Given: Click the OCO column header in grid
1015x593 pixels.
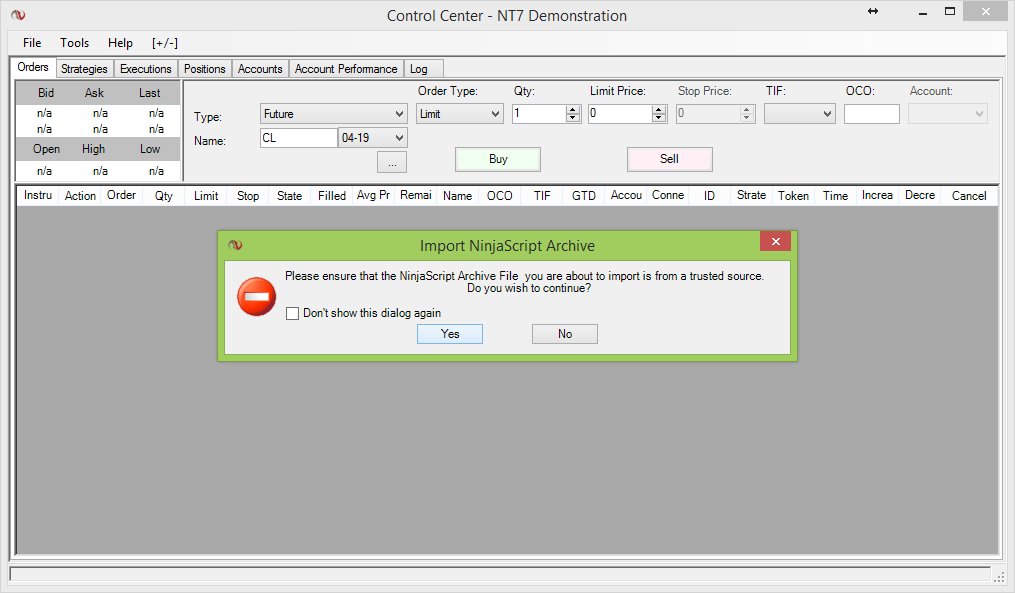Looking at the screenshot, I should point(500,196).
